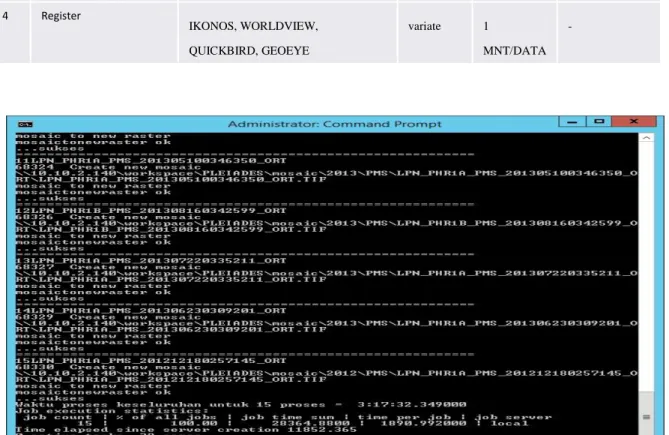
Task: Close the Administrator: Command Prompt window
Action: point(634,122)
